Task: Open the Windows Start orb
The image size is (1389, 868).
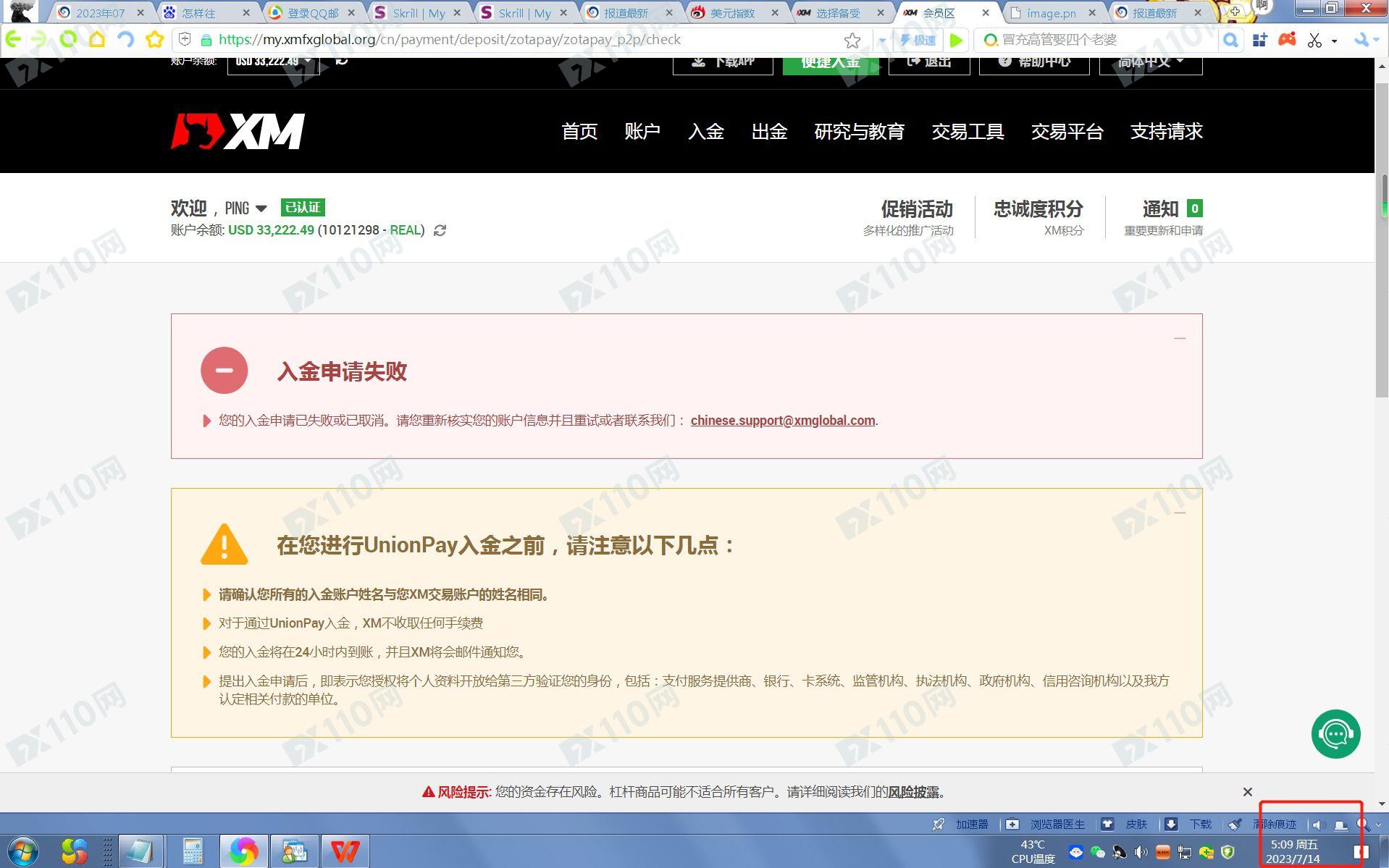Action: click(x=22, y=851)
